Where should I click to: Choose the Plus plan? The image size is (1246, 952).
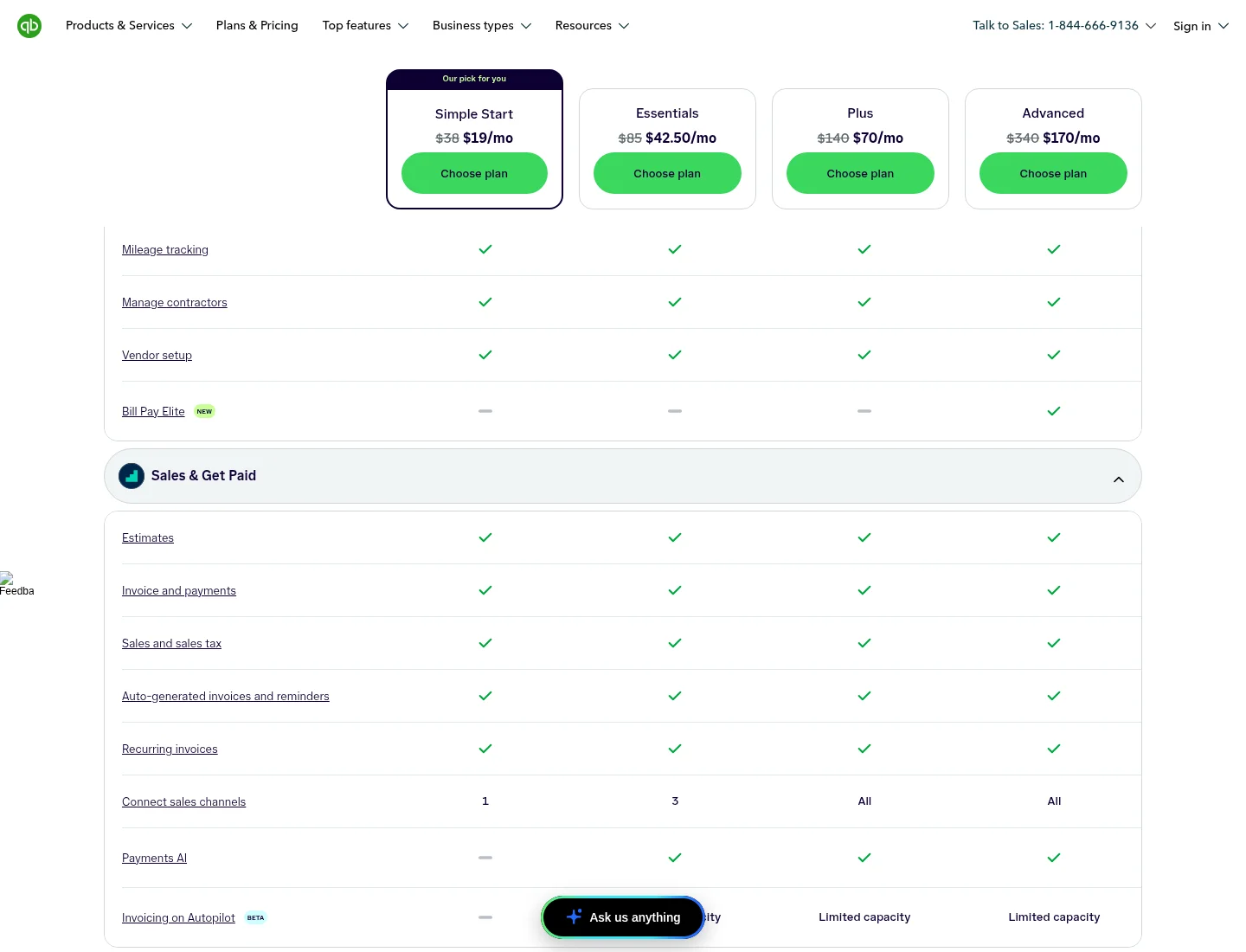(860, 173)
